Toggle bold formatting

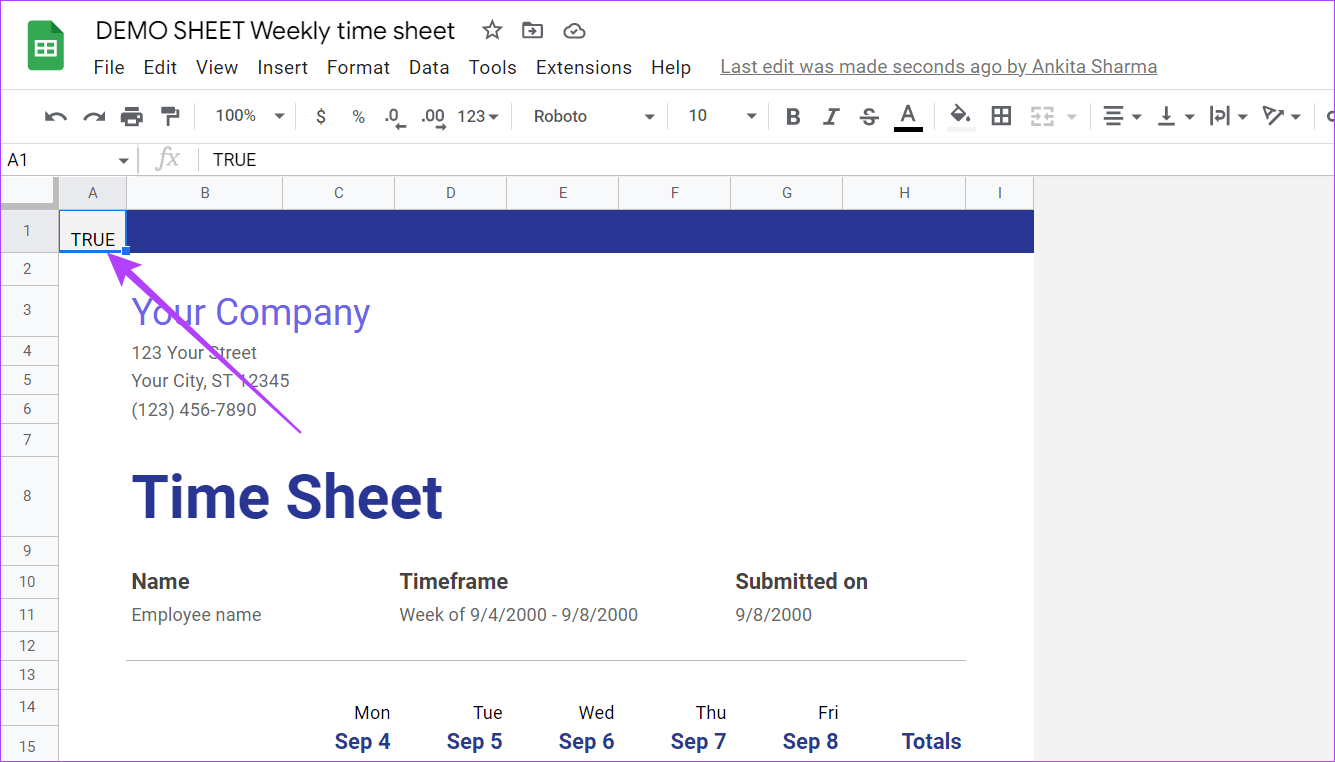793,117
